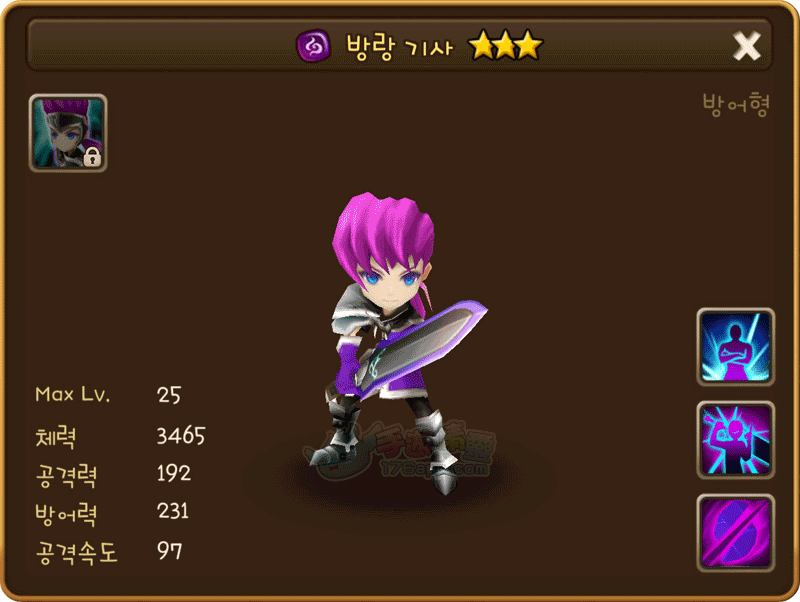Click the first gold star rating
800x602 pixels.
pyautogui.click(x=481, y=45)
